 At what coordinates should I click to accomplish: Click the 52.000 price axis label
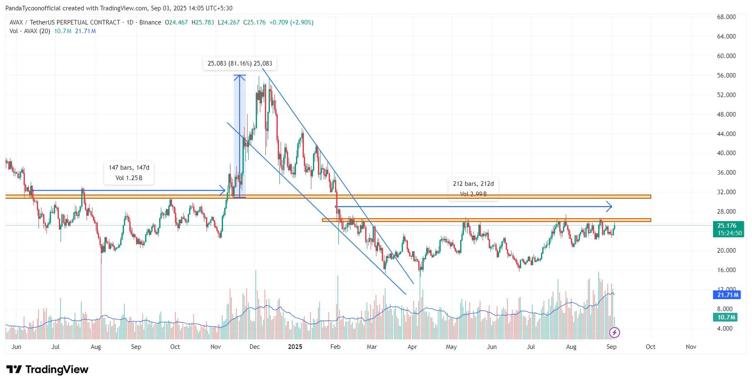coord(726,95)
